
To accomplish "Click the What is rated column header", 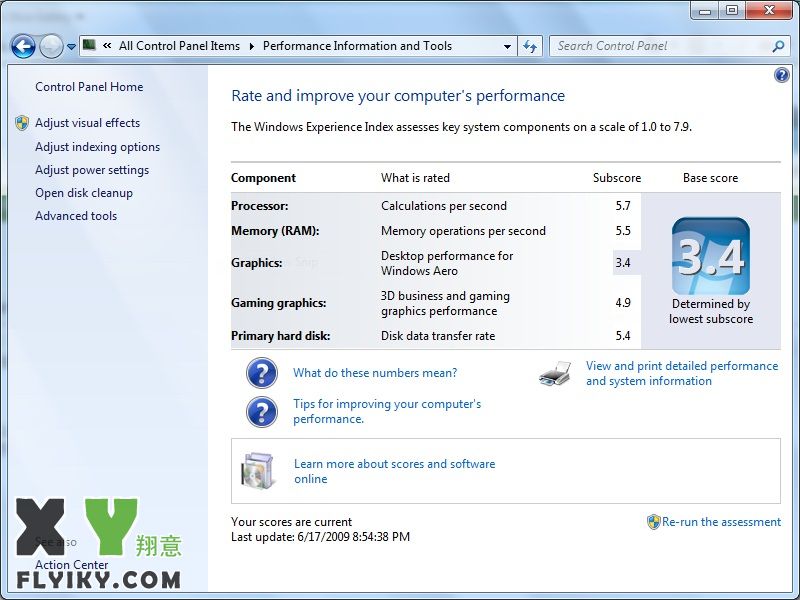I will (415, 178).
